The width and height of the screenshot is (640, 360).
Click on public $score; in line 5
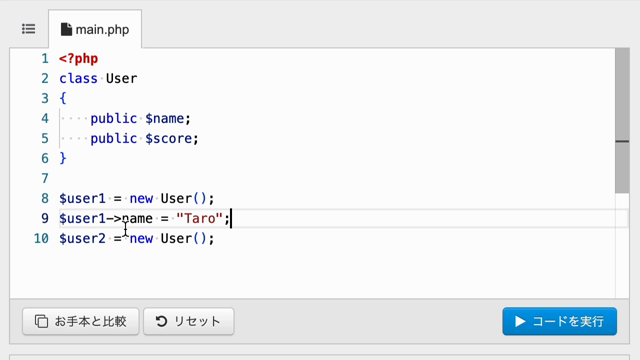144,138
